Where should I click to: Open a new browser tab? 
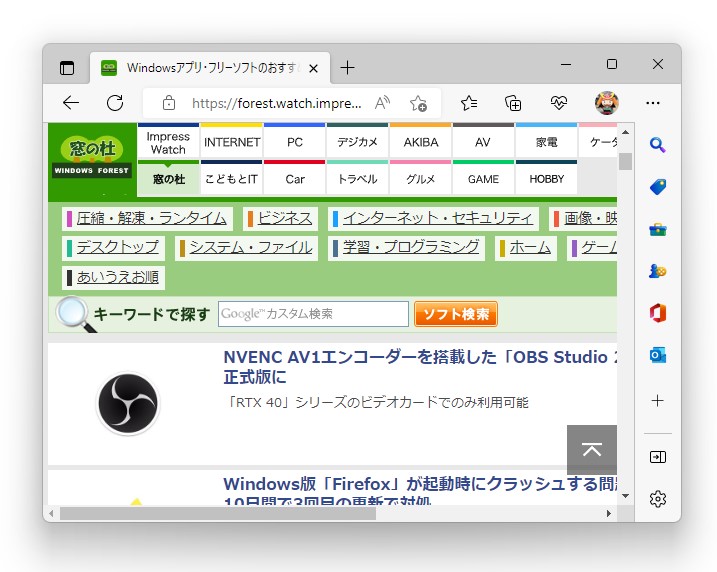point(348,68)
